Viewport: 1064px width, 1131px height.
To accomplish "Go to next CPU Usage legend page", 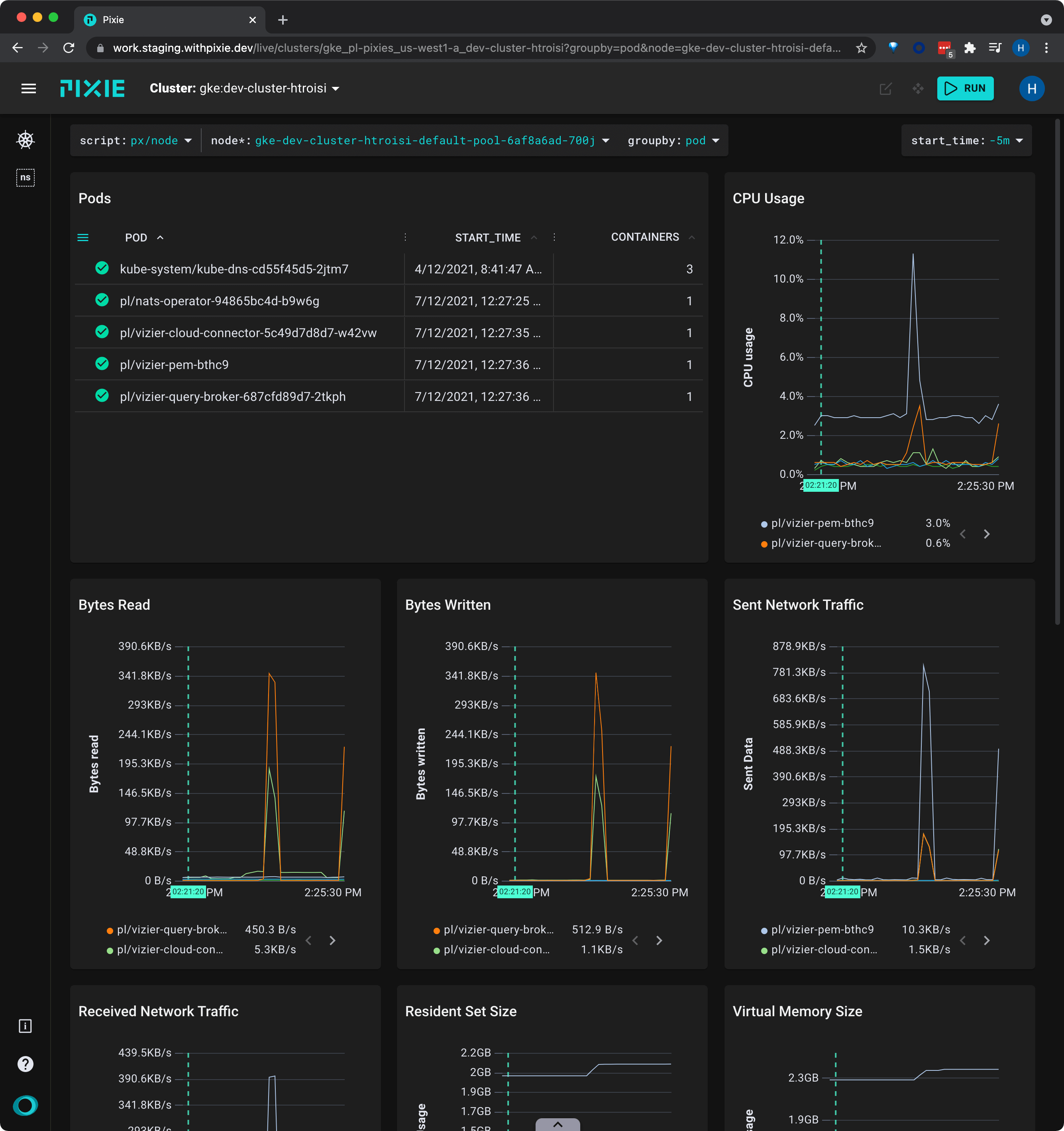I will [987, 534].
